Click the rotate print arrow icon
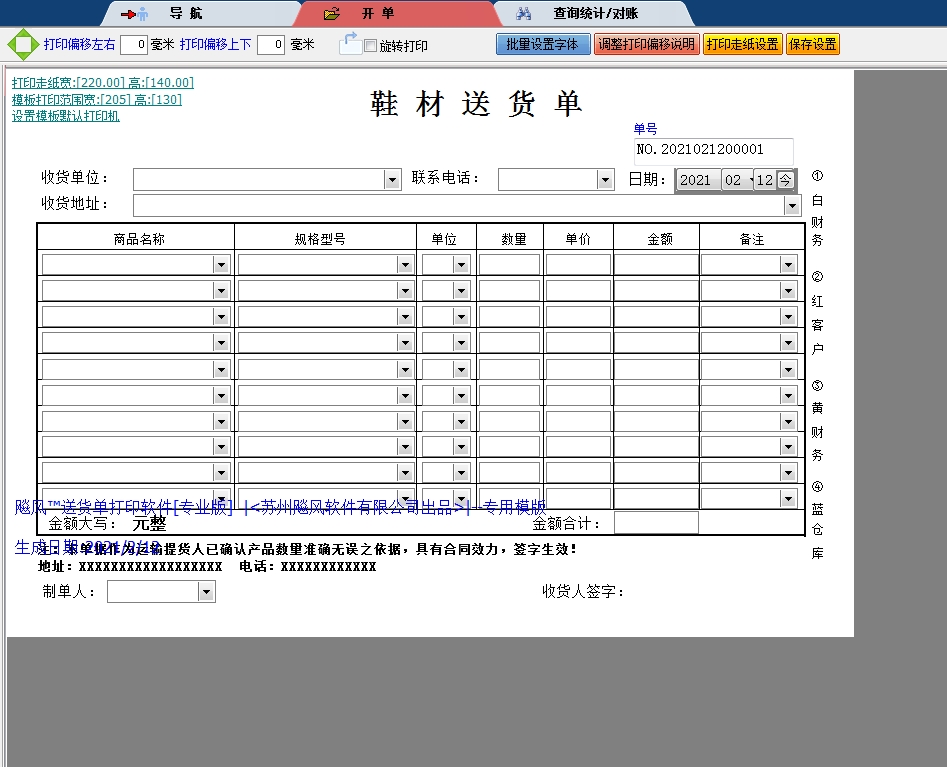Image resolution: width=947 pixels, height=767 pixels. tap(349, 43)
